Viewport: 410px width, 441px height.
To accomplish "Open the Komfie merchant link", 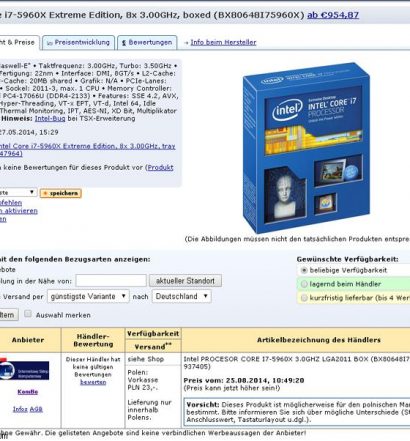I will [28, 392].
